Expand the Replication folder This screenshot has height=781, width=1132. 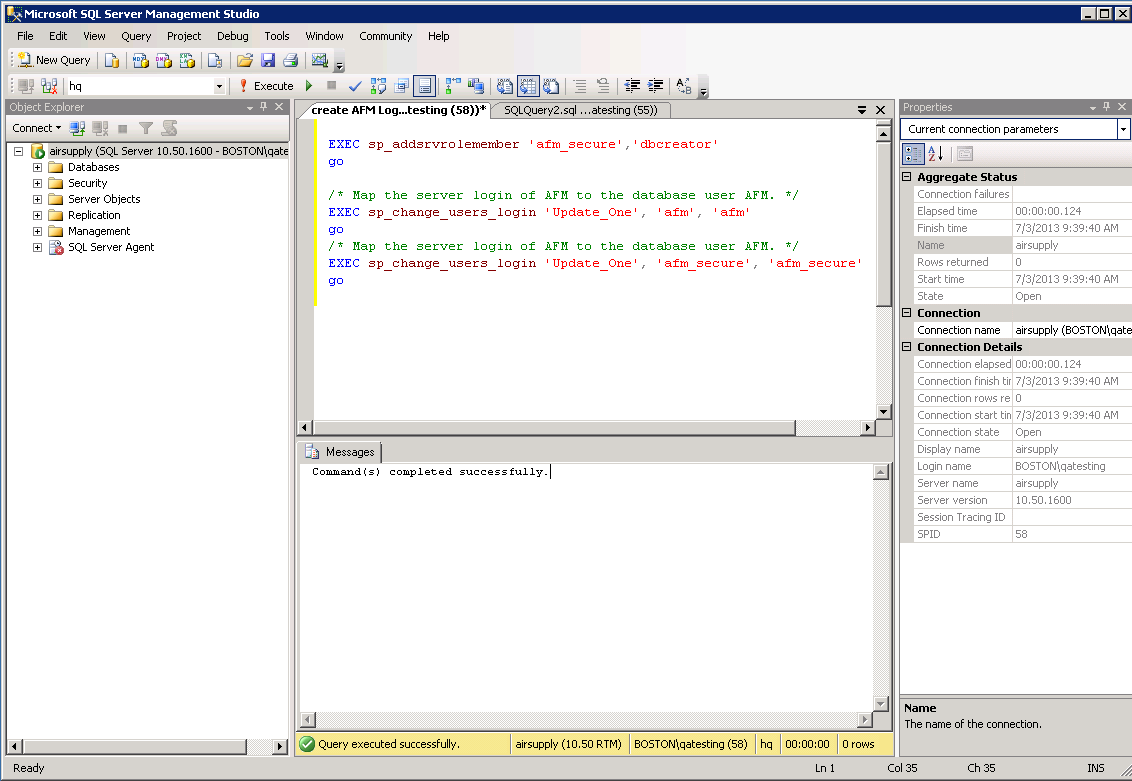(x=38, y=215)
